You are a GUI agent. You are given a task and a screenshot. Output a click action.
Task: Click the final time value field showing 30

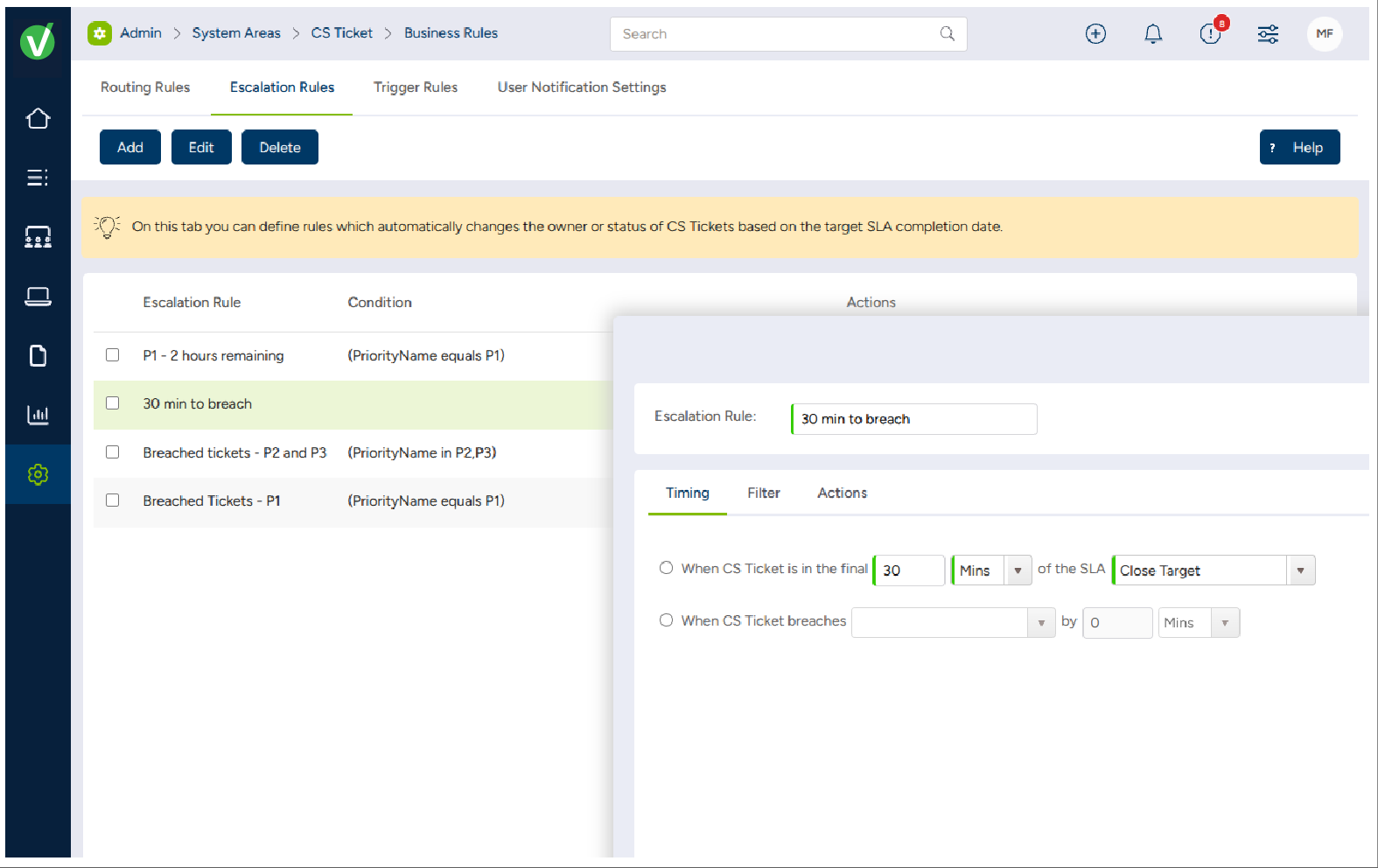tap(909, 570)
